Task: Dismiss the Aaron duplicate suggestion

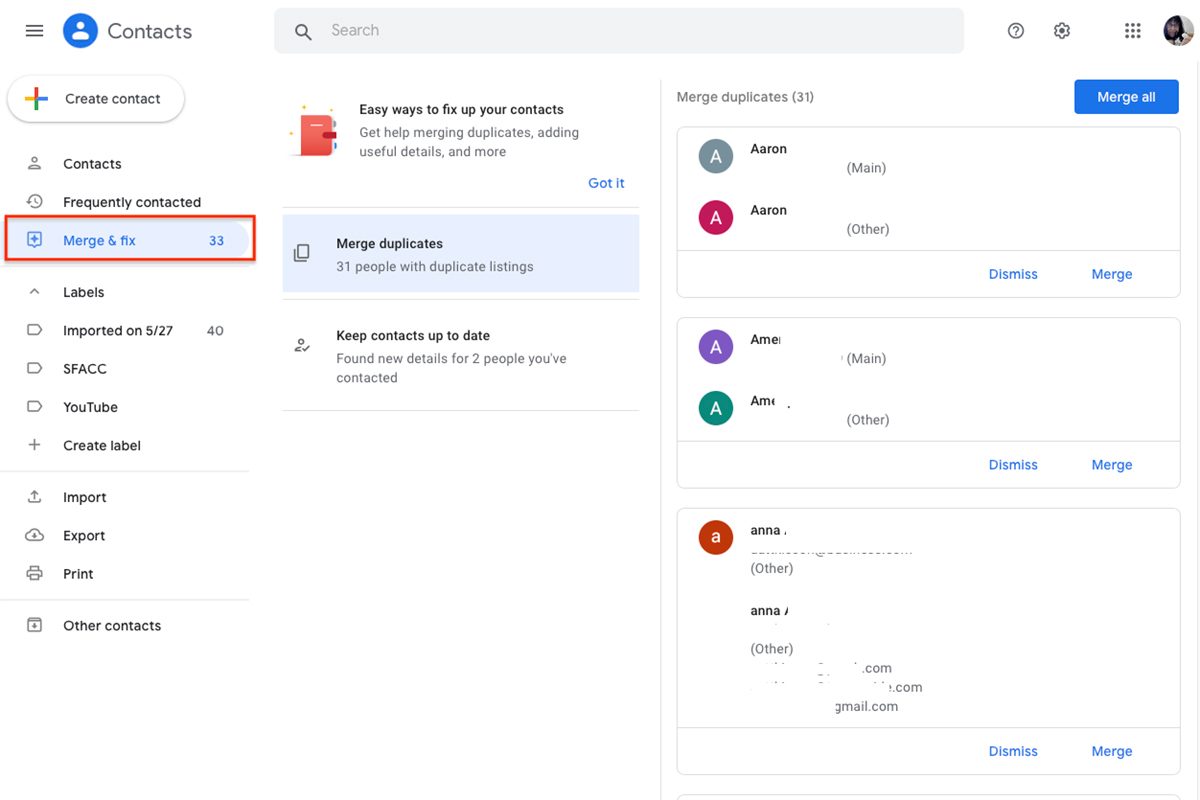Action: pyautogui.click(x=1013, y=274)
